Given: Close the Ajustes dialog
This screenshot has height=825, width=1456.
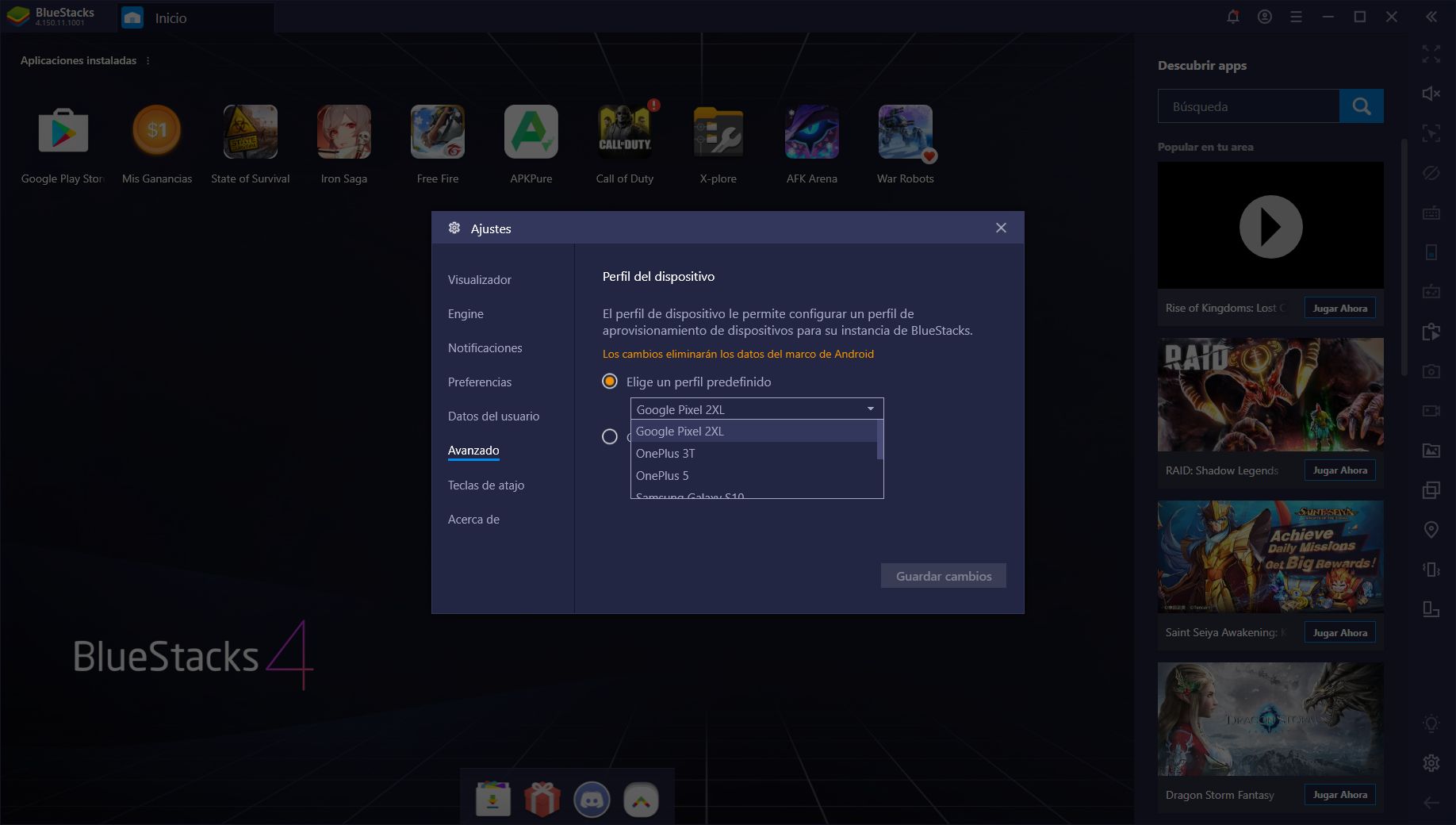Looking at the screenshot, I should 1002,228.
